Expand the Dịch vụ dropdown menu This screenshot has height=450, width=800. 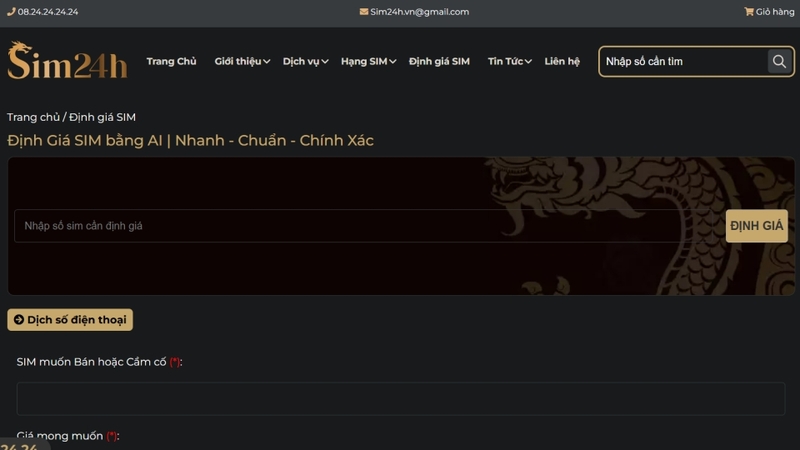[305, 61]
